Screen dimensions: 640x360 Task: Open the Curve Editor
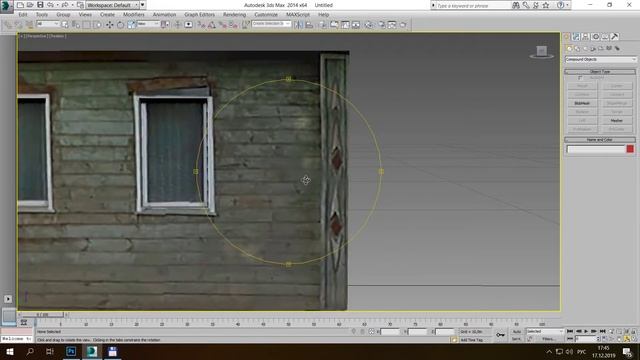click(345, 25)
